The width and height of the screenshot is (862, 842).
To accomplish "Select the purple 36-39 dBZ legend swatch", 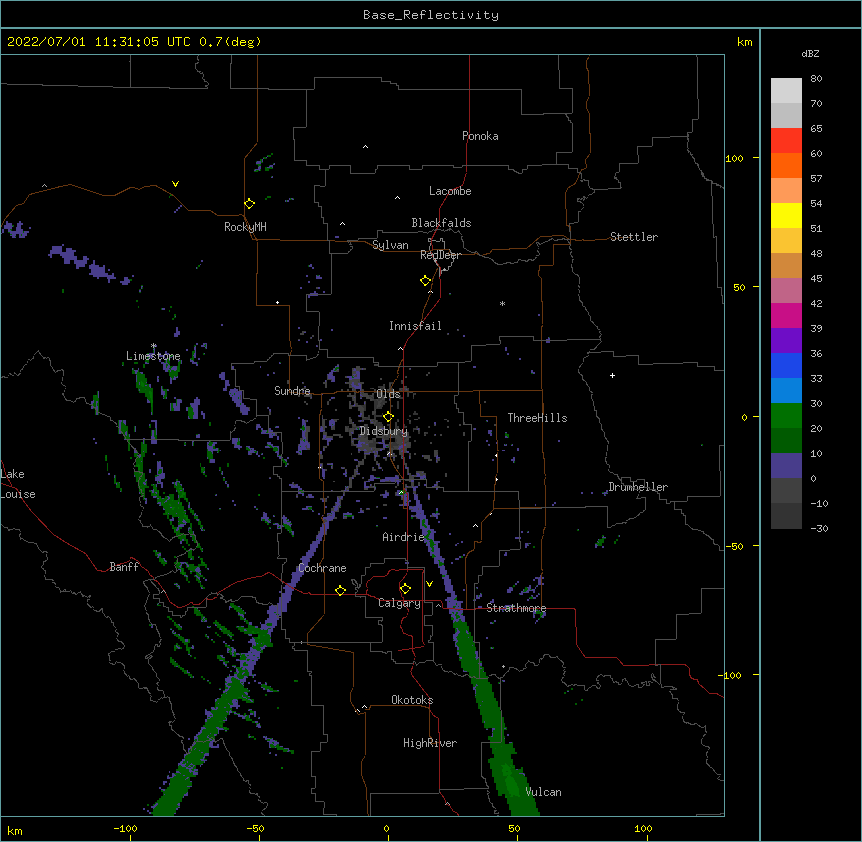I will point(786,341).
